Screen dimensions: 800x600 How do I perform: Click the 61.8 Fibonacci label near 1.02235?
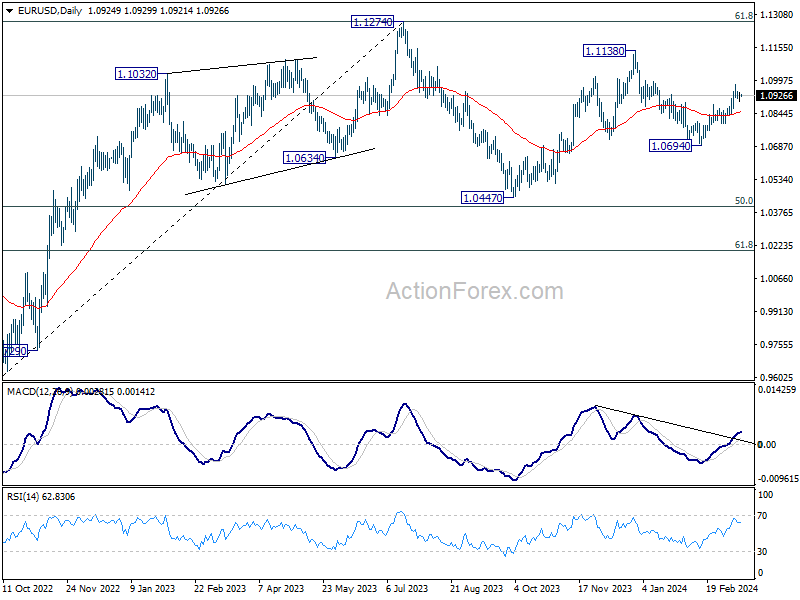point(743,245)
